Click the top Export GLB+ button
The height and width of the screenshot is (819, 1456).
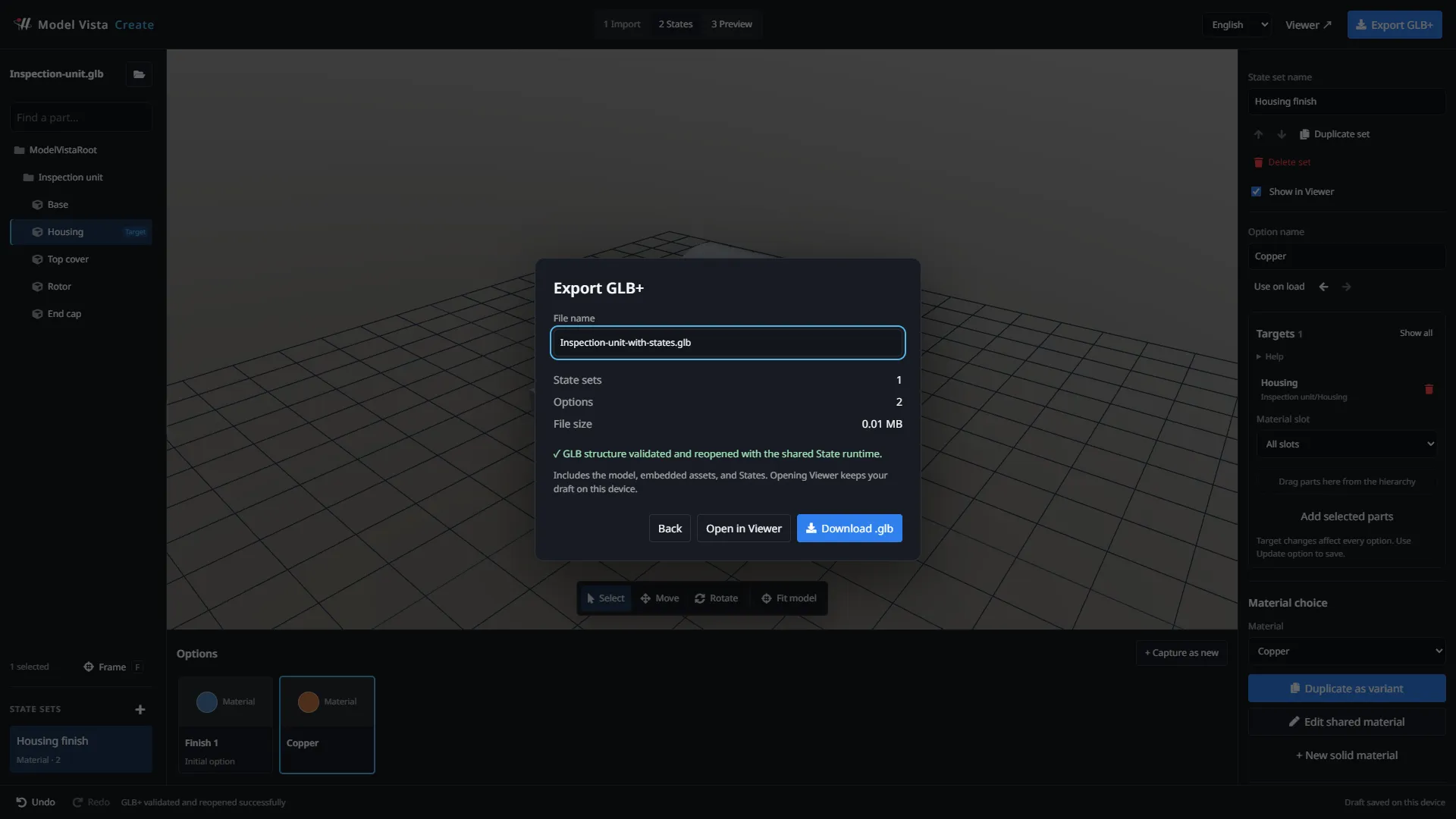tap(1395, 25)
